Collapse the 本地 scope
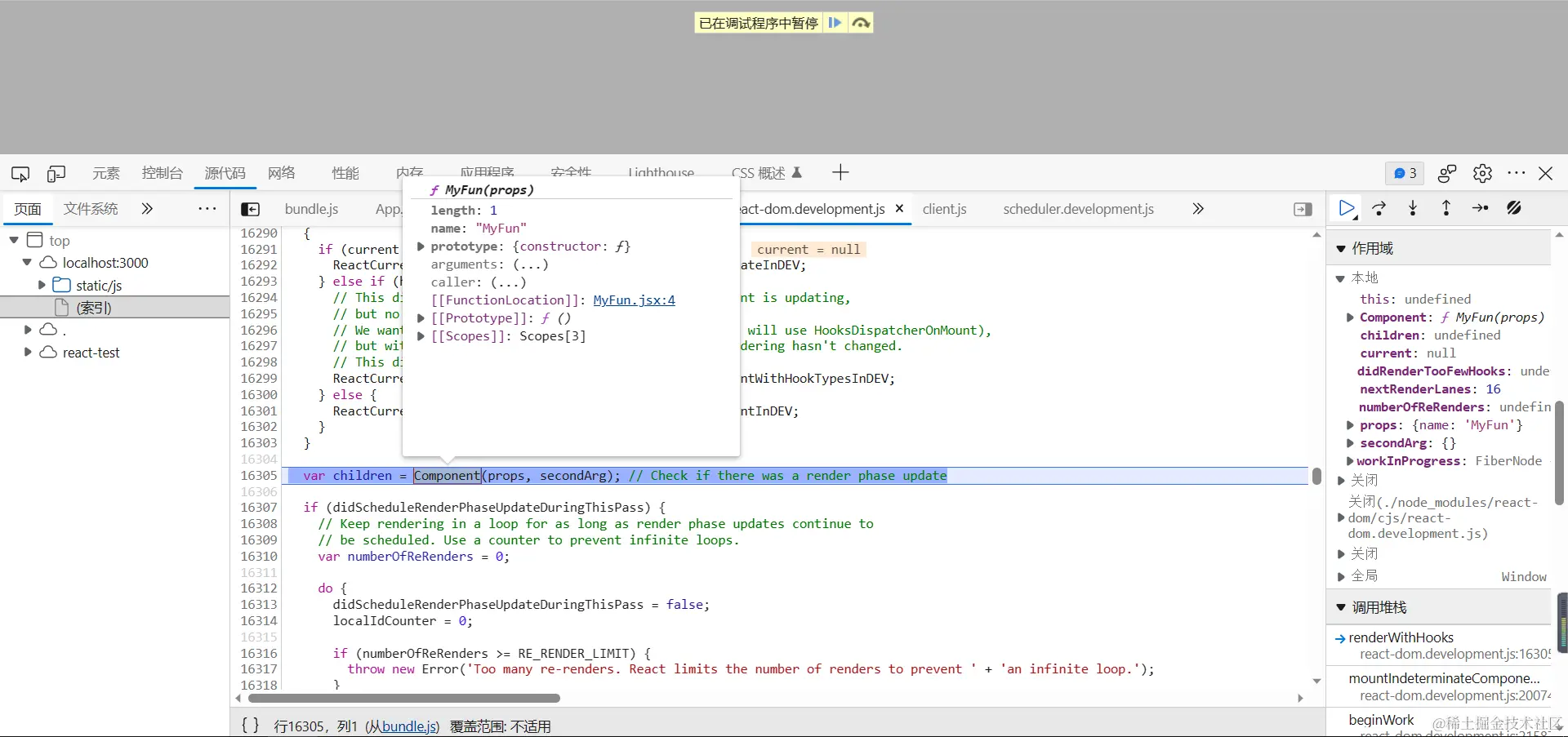 point(1340,278)
